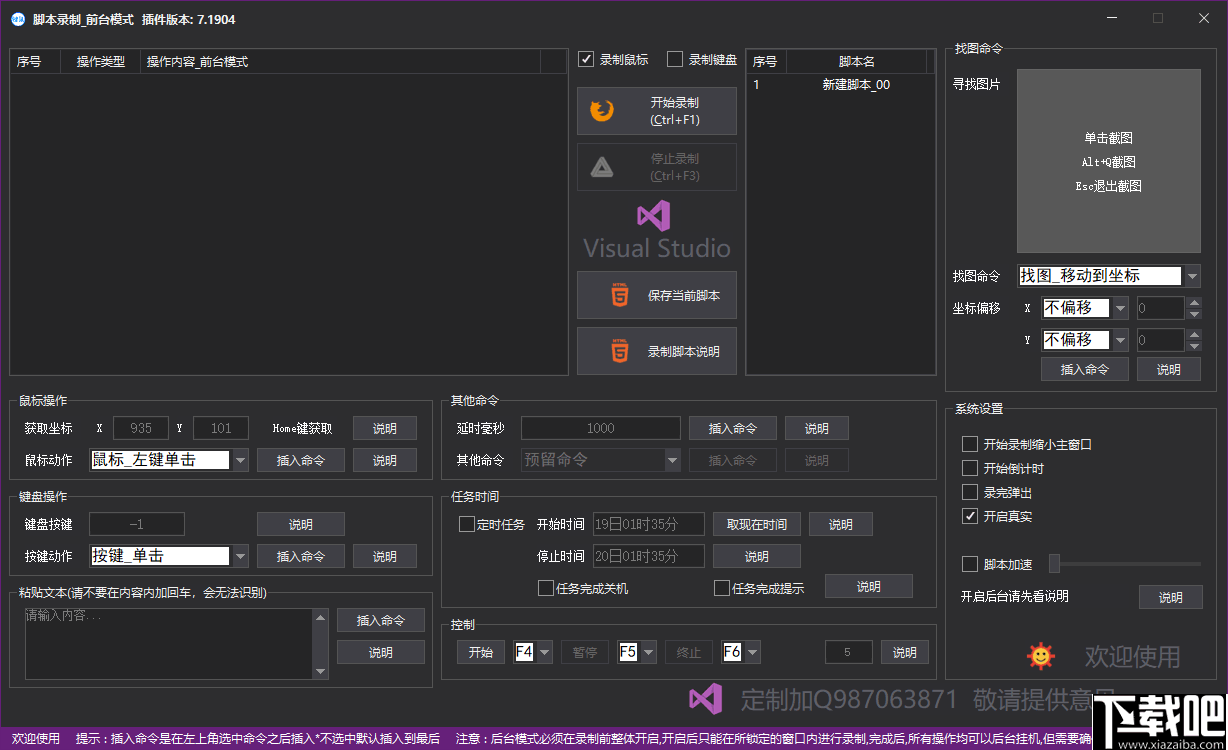Click the 保存当前脚本 button

[657, 296]
